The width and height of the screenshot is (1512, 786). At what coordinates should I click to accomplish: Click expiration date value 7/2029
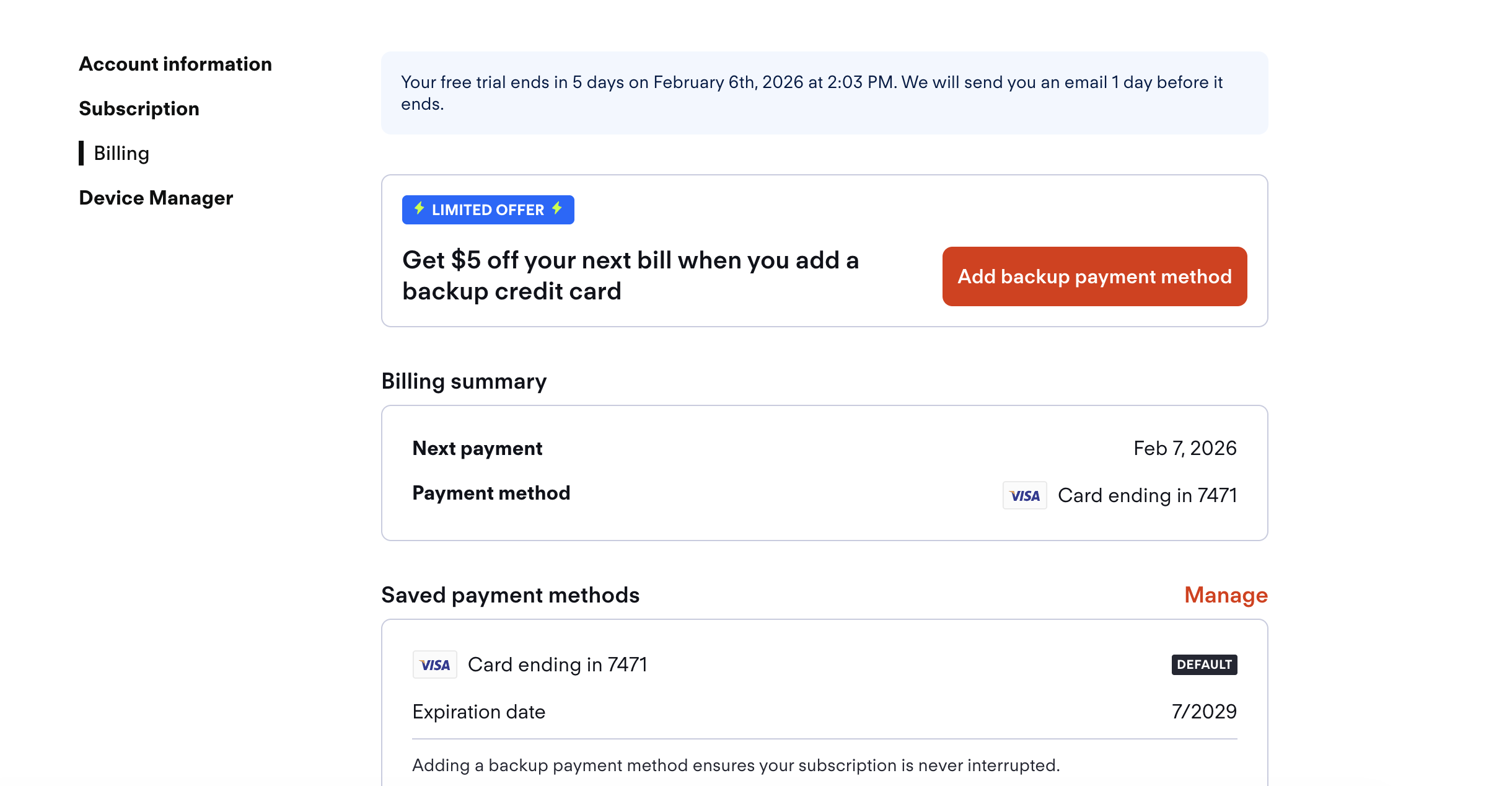pos(1203,712)
